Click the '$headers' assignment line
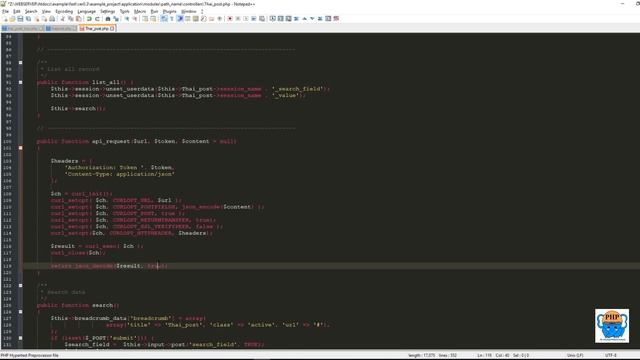 [71, 161]
